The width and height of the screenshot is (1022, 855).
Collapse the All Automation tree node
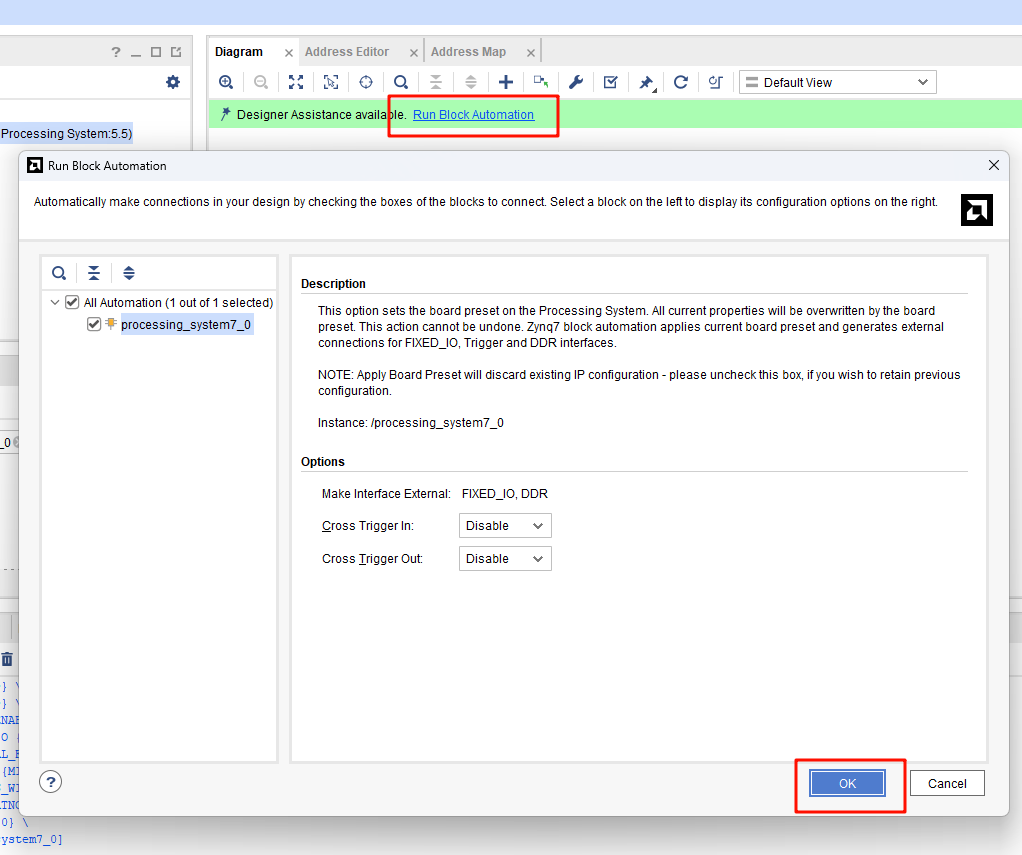(x=55, y=302)
